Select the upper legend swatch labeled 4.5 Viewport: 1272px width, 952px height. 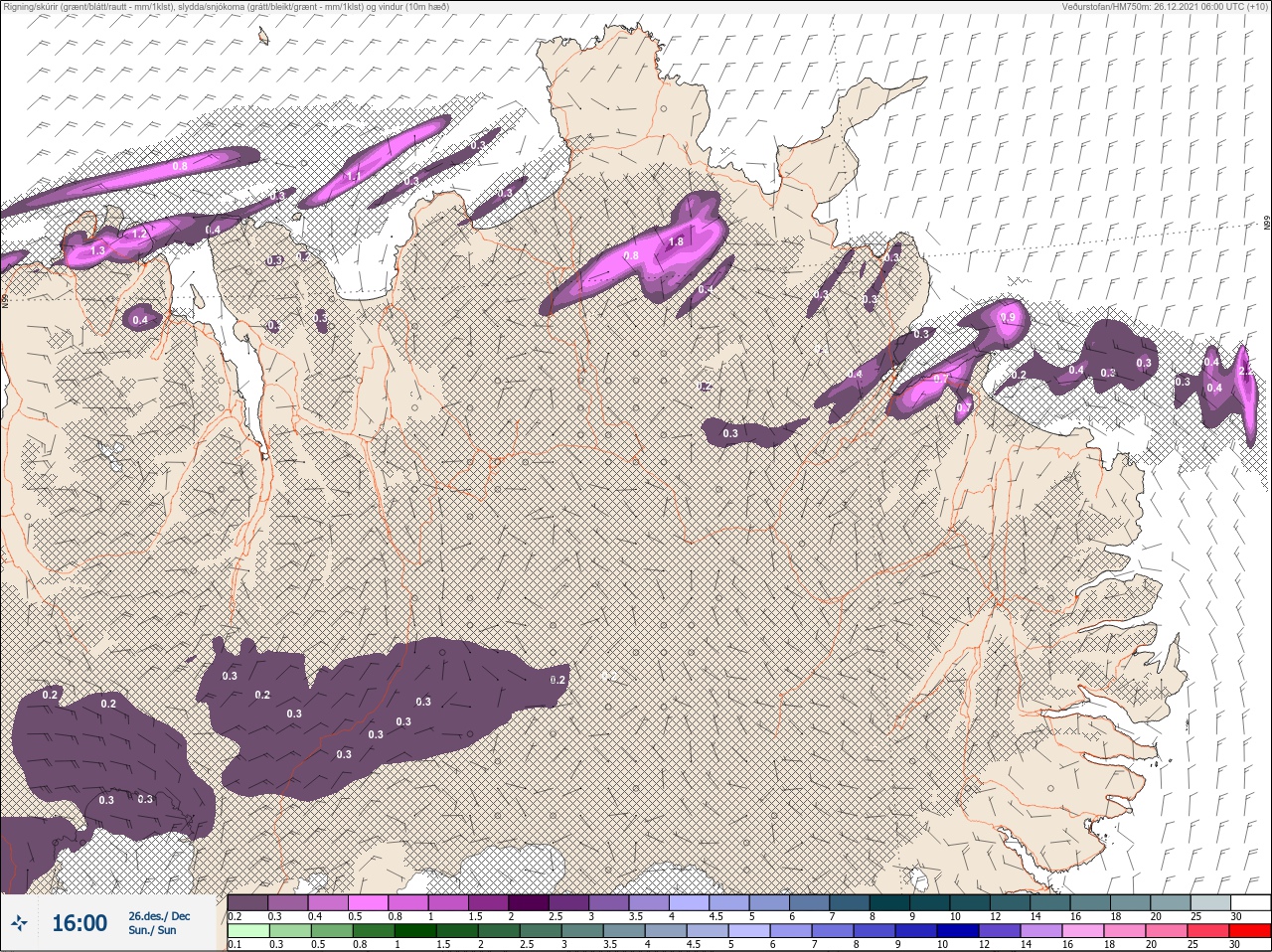point(730,902)
